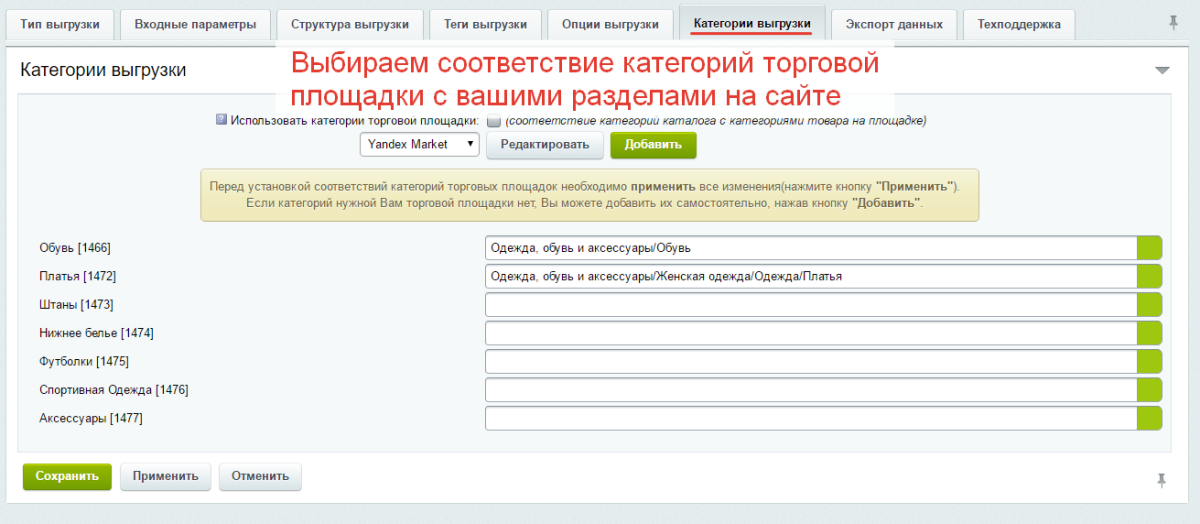This screenshot has height=524, width=1200.
Task: Enable the marketplace categories checkbox
Action: (x=493, y=121)
